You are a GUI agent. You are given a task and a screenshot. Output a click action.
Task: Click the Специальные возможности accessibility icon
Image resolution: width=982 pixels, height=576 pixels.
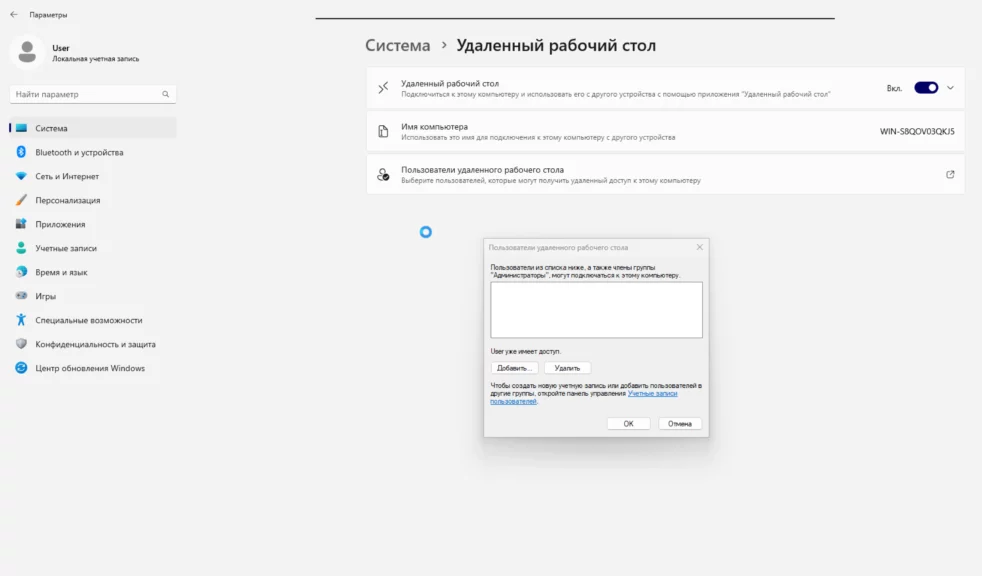(21, 320)
